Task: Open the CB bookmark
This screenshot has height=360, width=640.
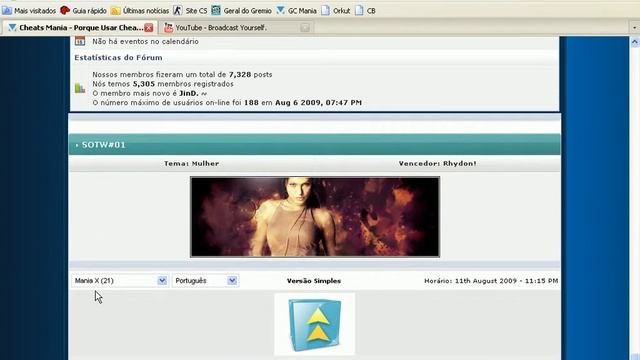Action: 365,11
